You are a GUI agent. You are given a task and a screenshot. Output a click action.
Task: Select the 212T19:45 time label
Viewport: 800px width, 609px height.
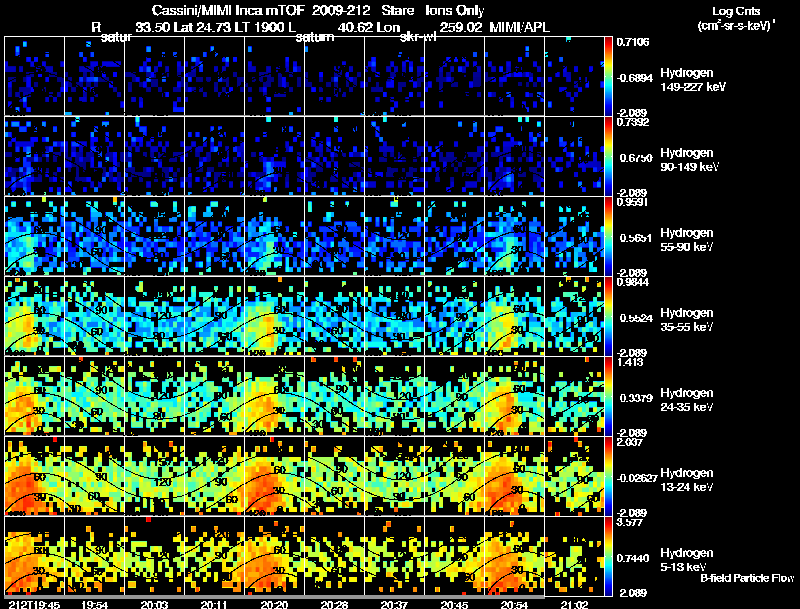click(34, 604)
